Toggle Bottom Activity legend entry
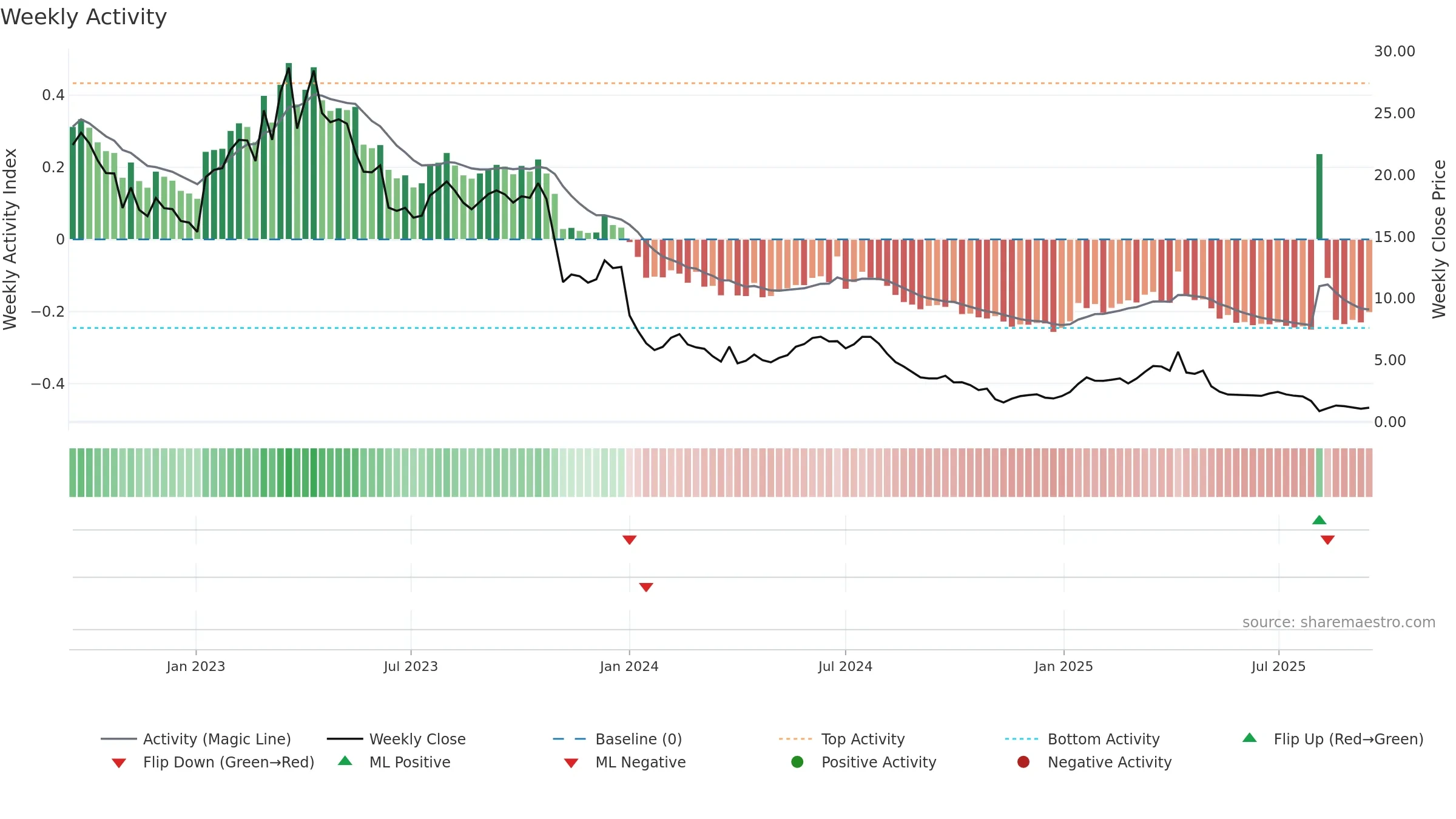The image size is (1456, 819). point(1082,739)
